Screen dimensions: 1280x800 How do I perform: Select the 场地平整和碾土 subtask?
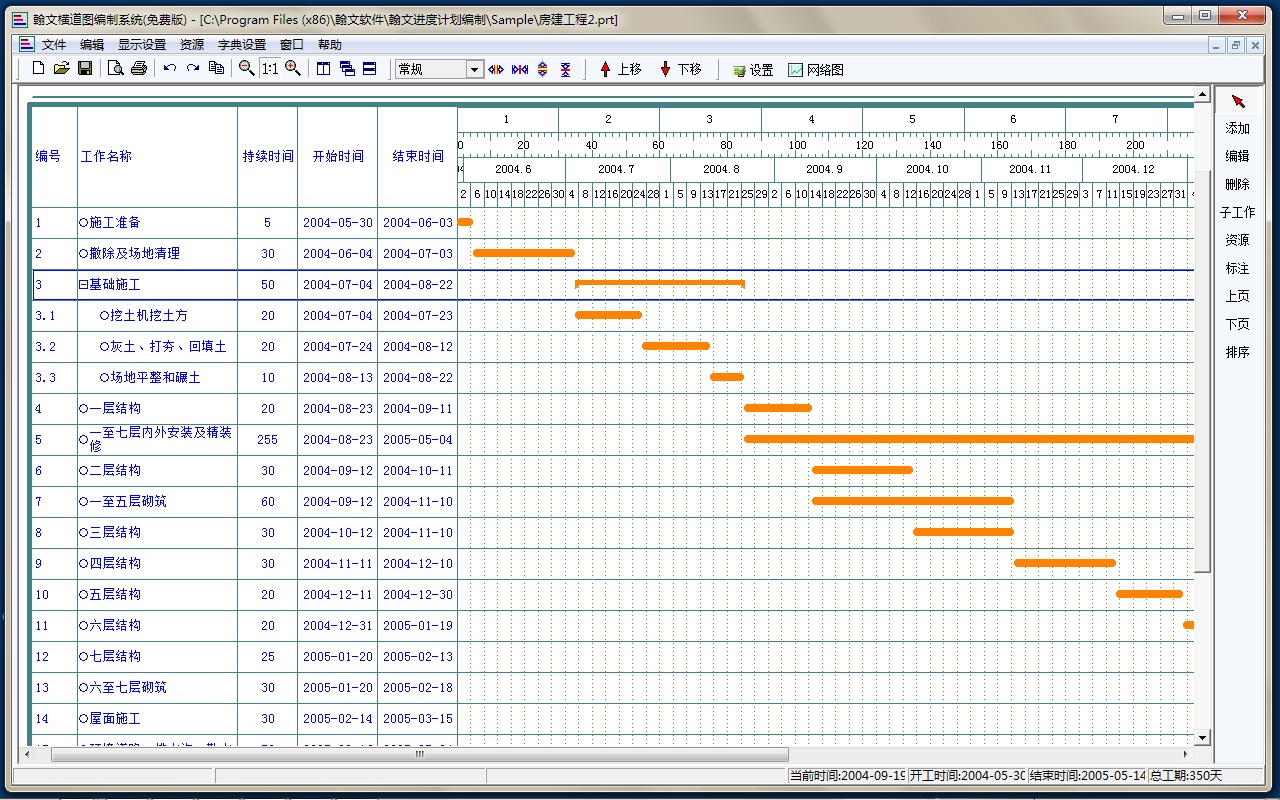click(155, 378)
